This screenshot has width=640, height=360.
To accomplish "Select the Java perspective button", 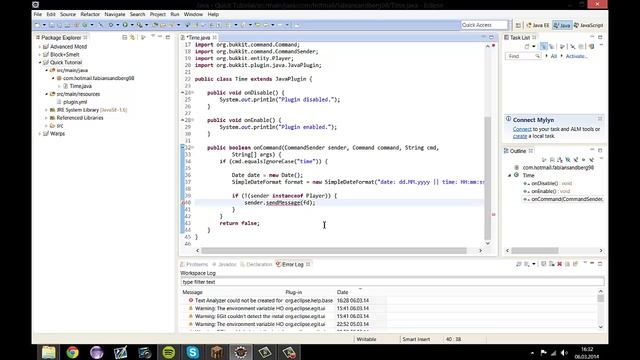I will click(562, 25).
